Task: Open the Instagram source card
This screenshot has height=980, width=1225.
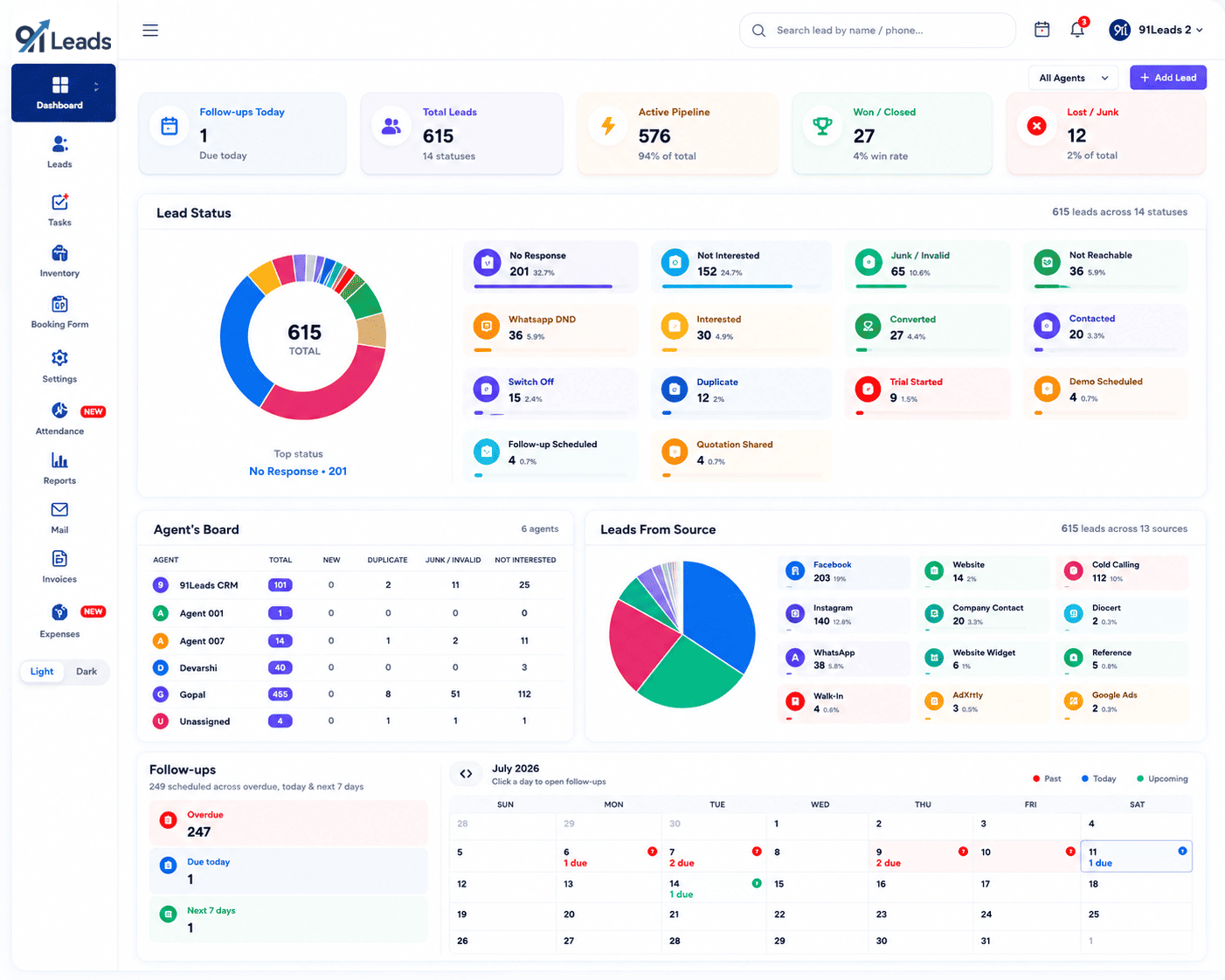Action: coord(843,615)
